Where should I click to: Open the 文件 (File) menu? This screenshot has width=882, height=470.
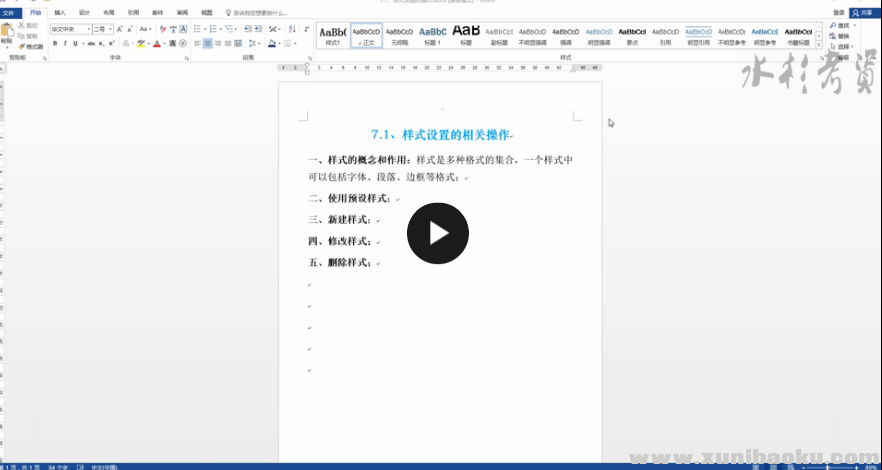click(9, 13)
